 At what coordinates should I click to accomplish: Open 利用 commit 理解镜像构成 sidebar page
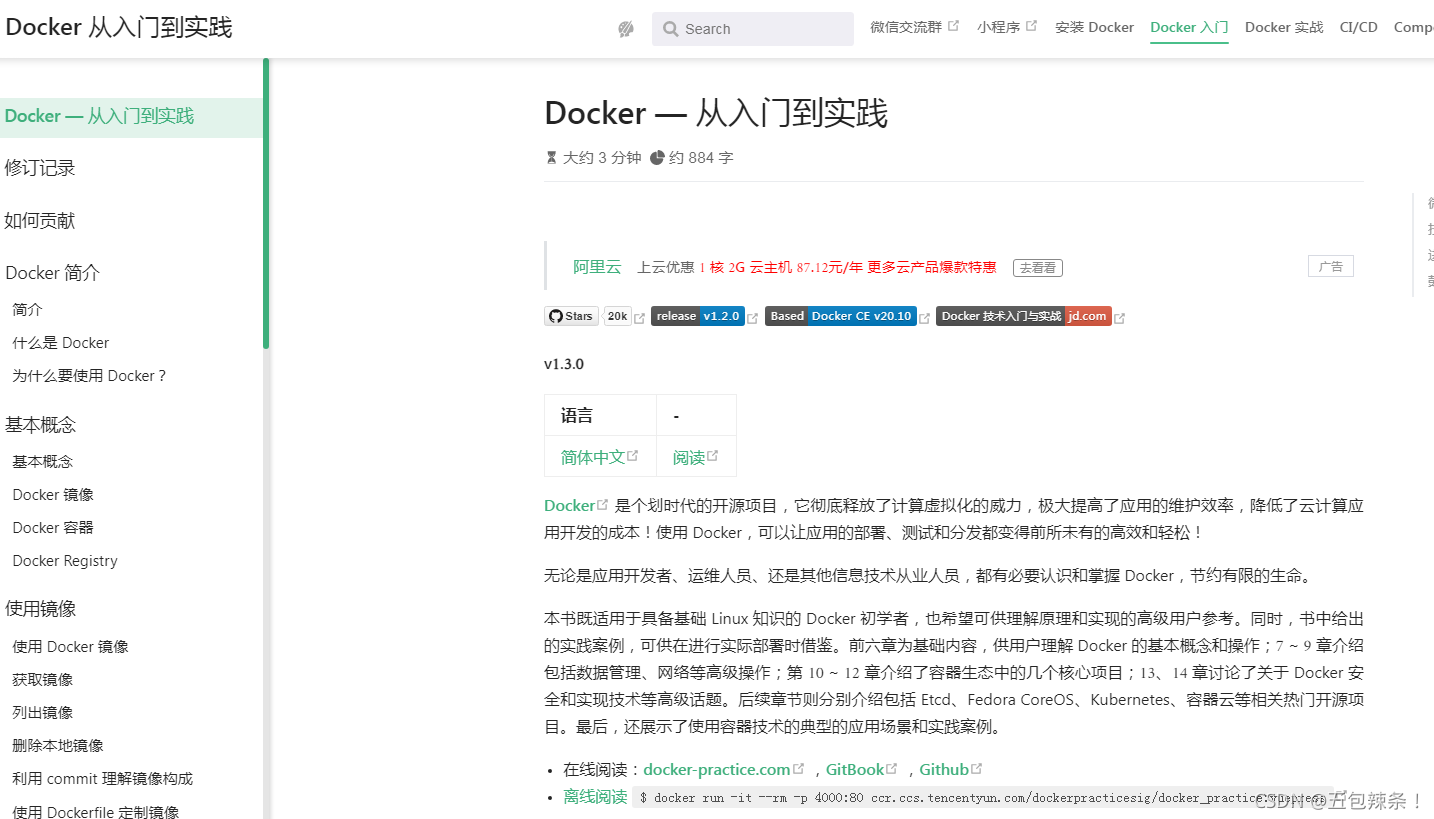(103, 779)
